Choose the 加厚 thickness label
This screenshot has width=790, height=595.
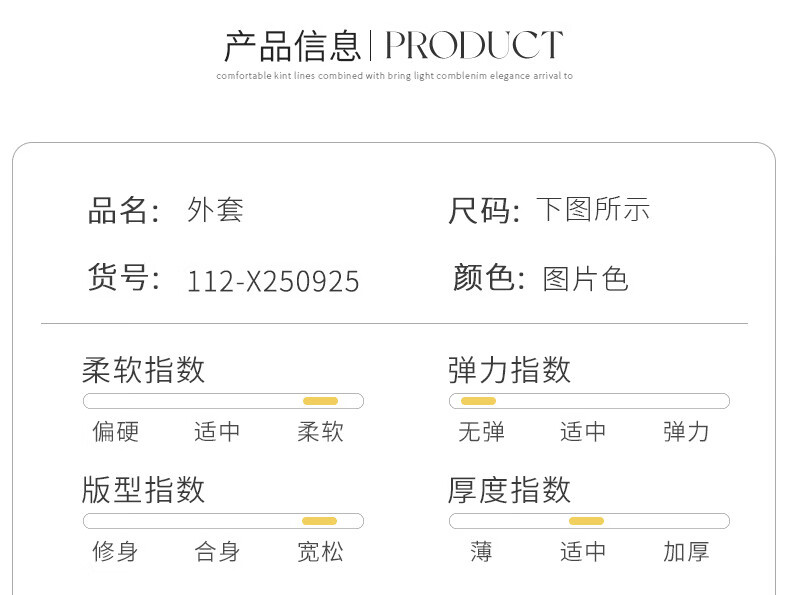click(686, 551)
